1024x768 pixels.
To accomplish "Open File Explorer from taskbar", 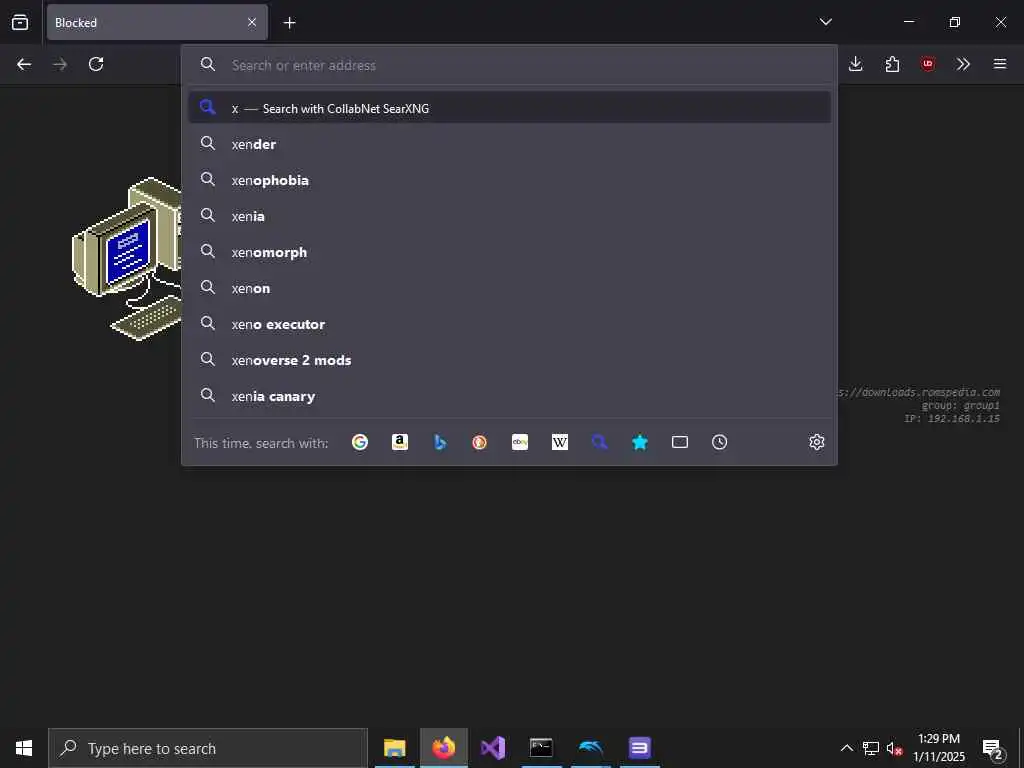I will point(394,748).
